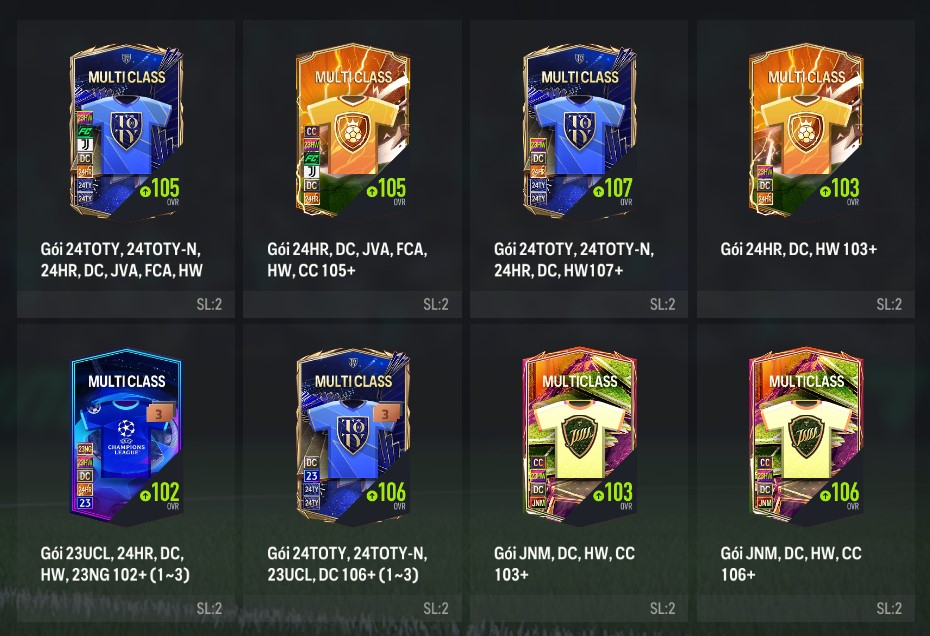Select the TOTY 106 OVR pack card

click(x=352, y=436)
